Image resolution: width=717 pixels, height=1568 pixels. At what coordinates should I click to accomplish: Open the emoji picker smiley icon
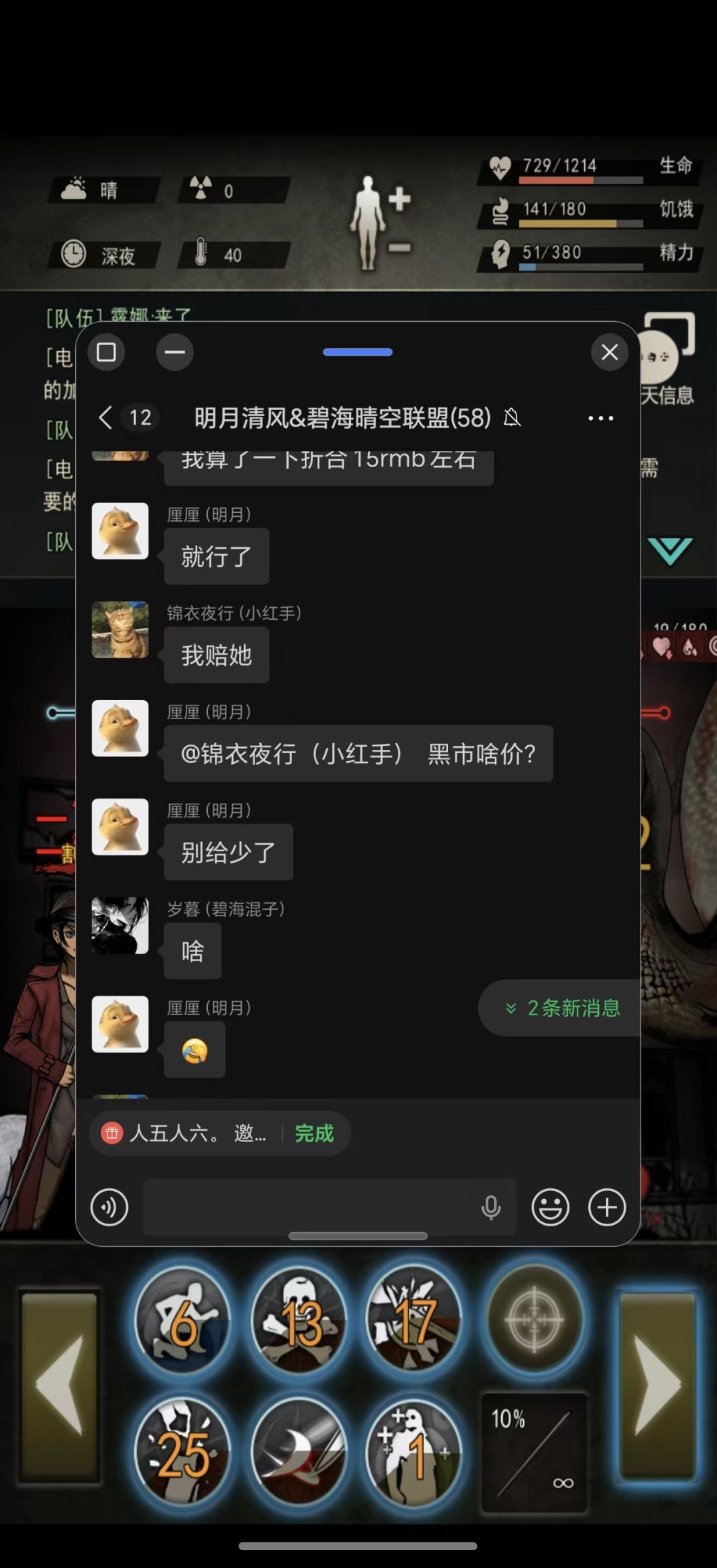coord(550,1207)
